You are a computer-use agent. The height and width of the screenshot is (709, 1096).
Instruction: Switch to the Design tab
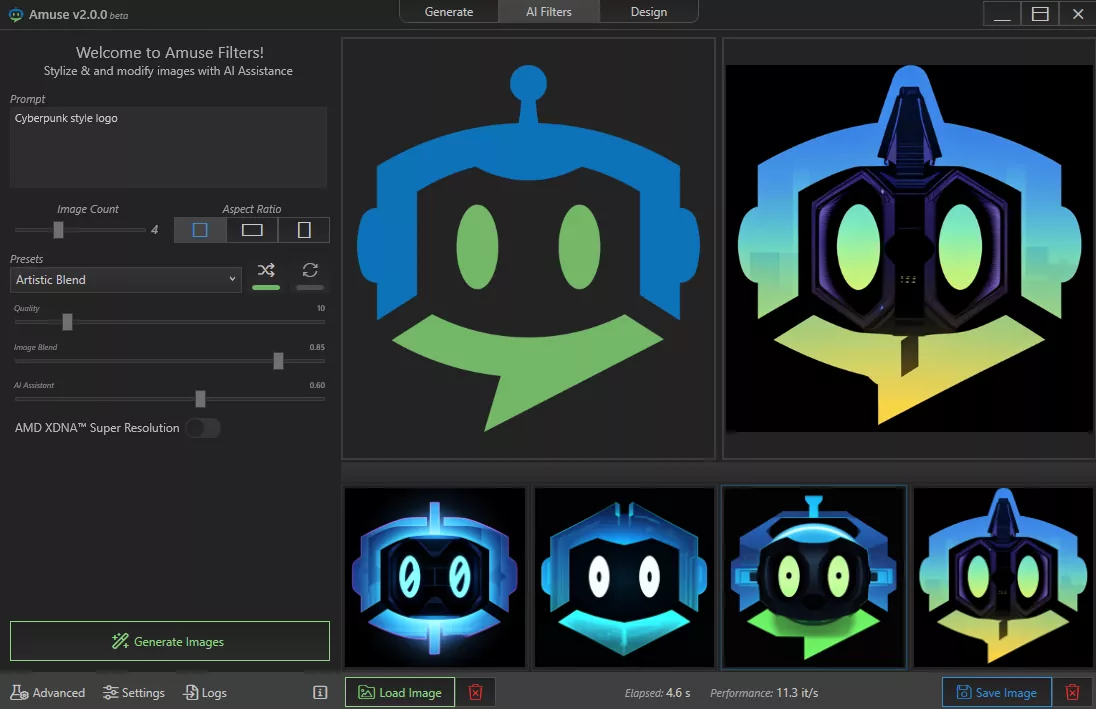point(648,12)
